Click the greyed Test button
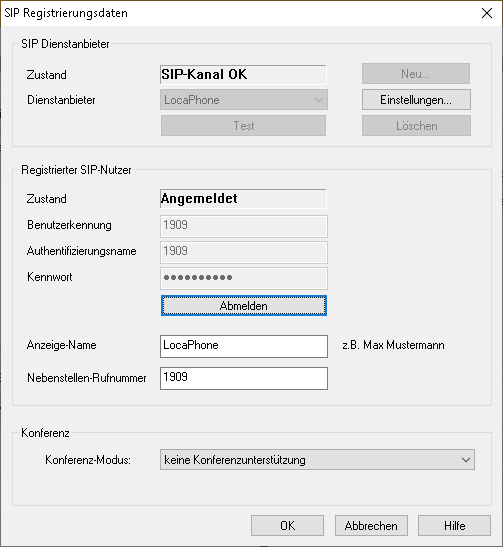This screenshot has width=503, height=547. click(x=244, y=126)
